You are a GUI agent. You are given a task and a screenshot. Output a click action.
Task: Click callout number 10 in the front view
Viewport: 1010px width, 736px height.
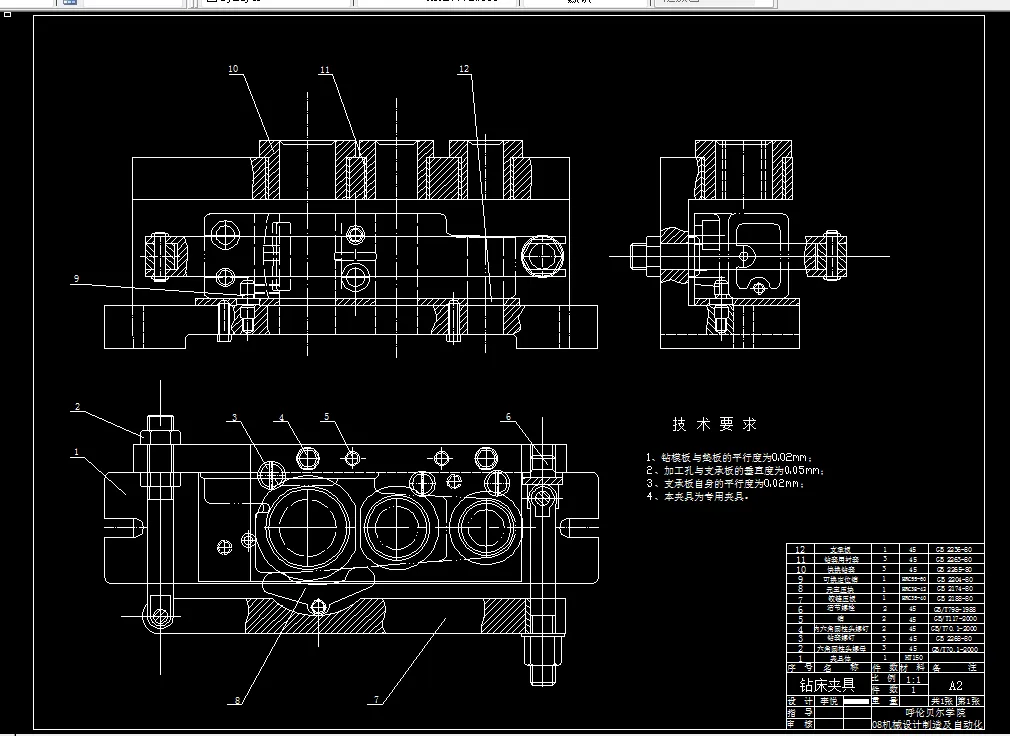coord(233,69)
